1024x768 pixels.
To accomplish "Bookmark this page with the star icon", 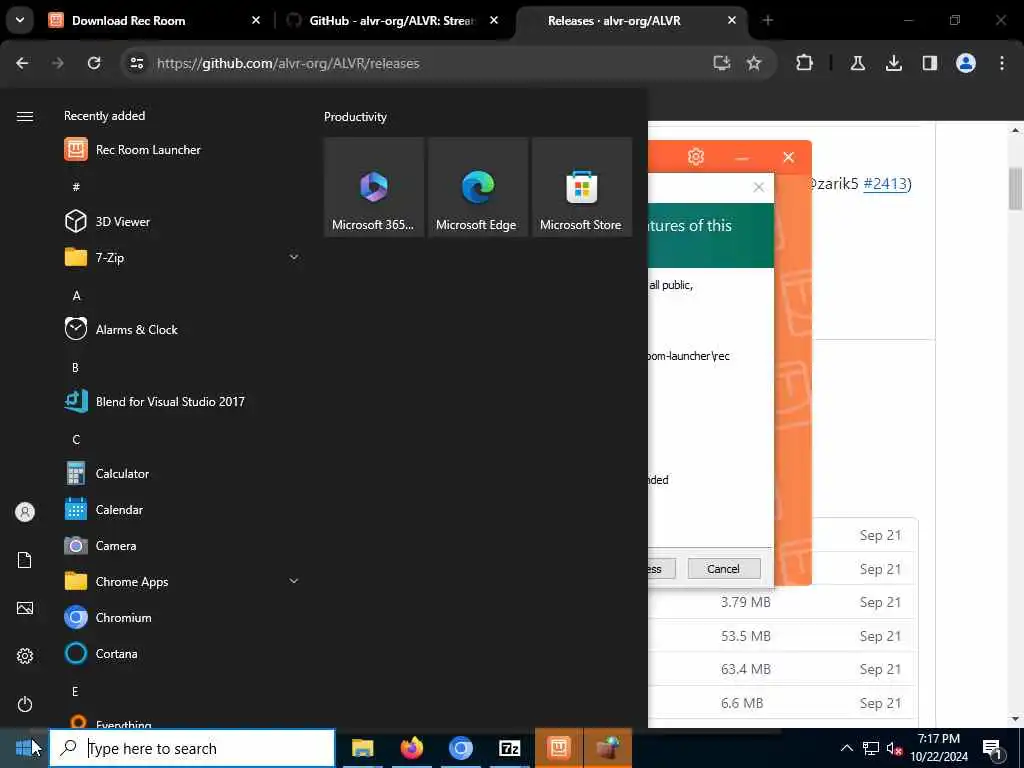I will (754, 63).
